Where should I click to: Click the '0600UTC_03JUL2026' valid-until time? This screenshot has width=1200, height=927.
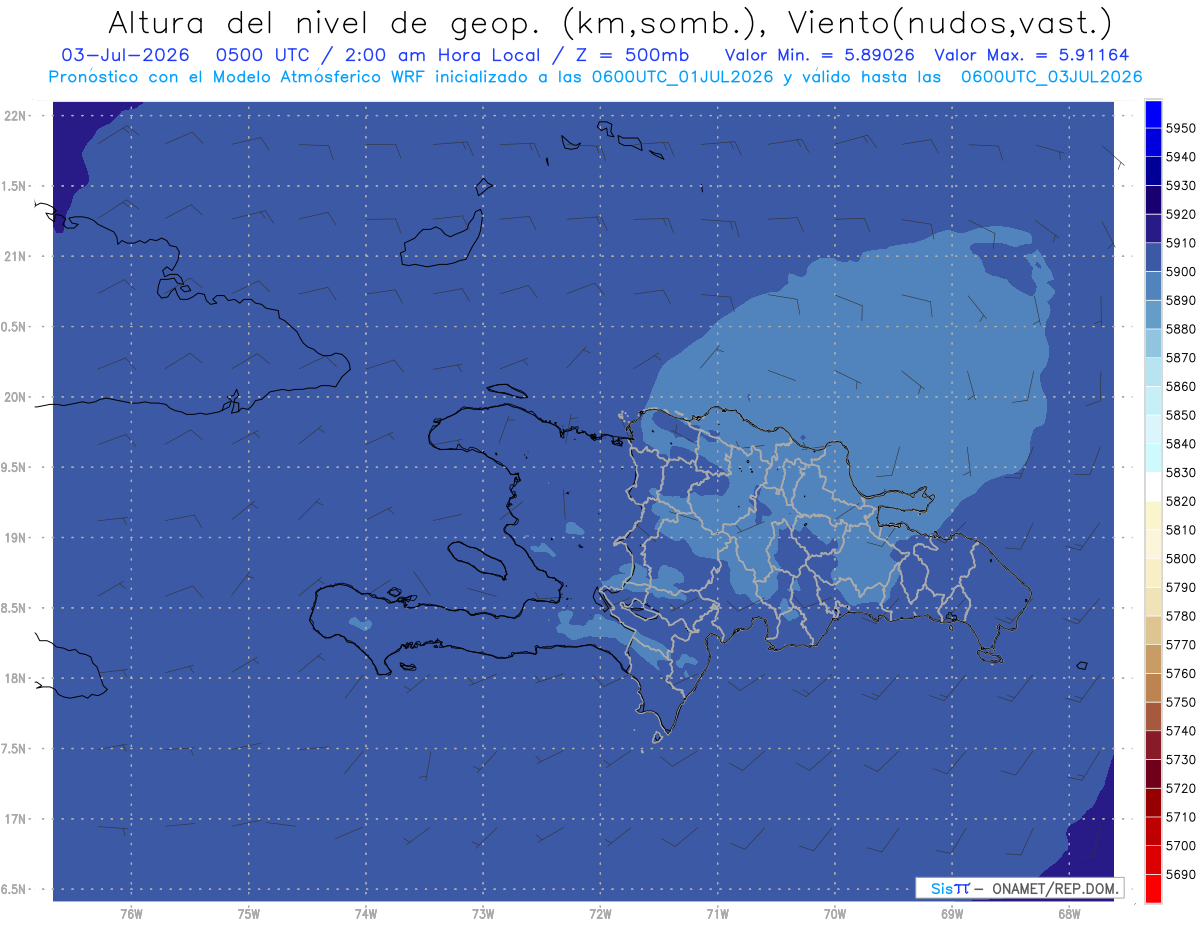click(1051, 76)
